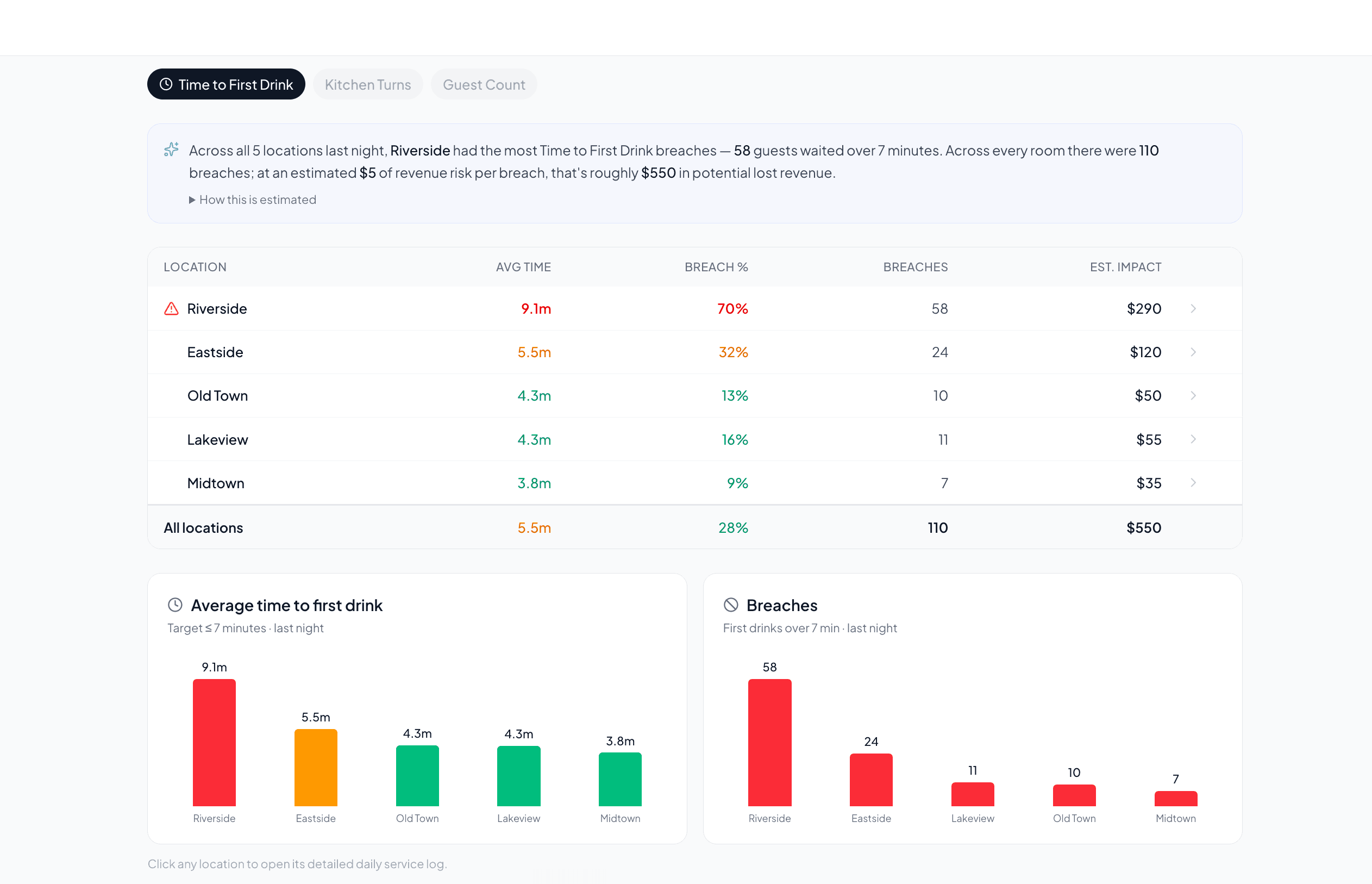The width and height of the screenshot is (1372, 884).
Task: Open the Eastside row chevron
Action: pyautogui.click(x=1193, y=352)
